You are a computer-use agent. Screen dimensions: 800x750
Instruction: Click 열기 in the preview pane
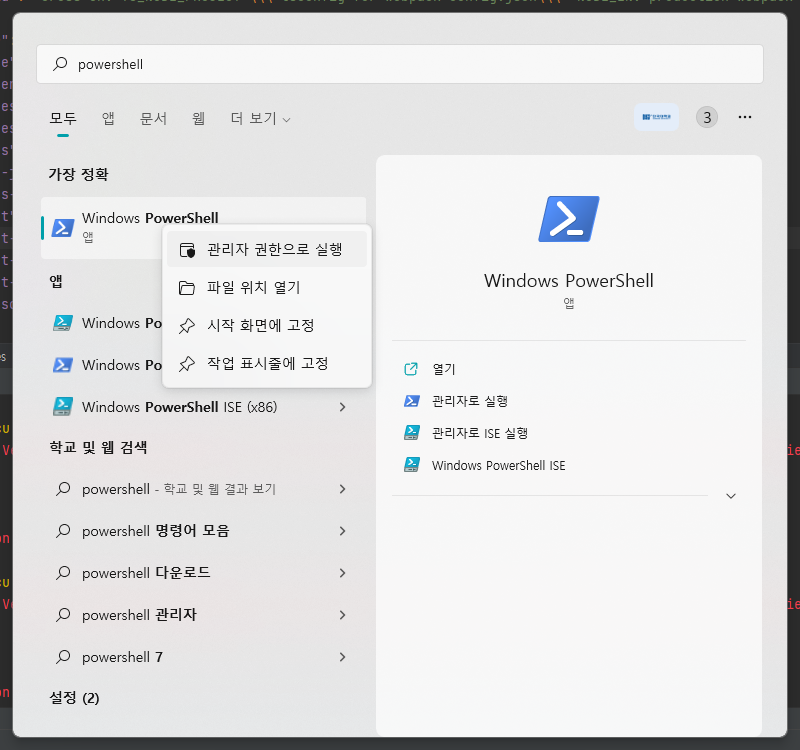[444, 369]
